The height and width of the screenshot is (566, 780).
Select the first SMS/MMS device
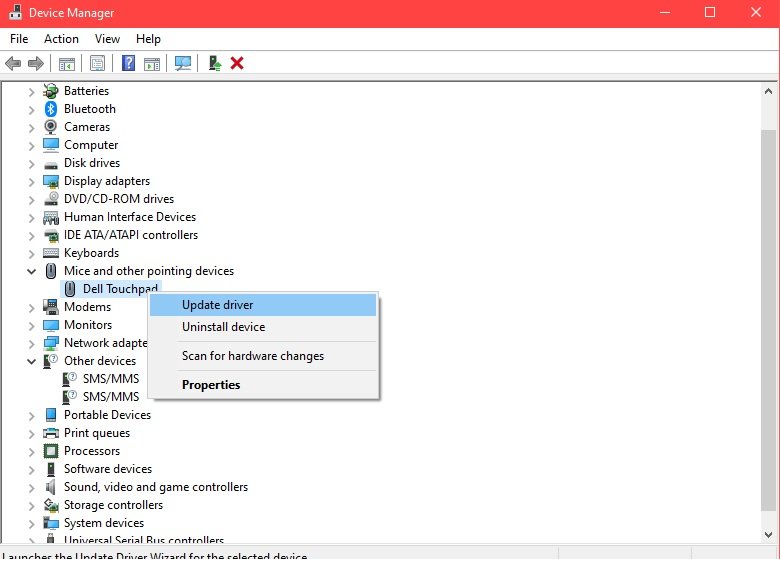coord(110,379)
